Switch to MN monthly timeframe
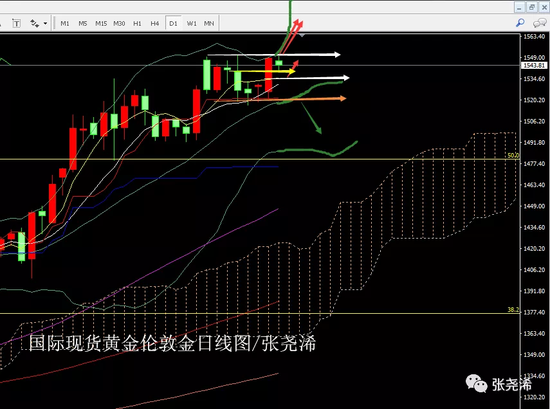This screenshot has height=409, width=550. pyautogui.click(x=209, y=24)
